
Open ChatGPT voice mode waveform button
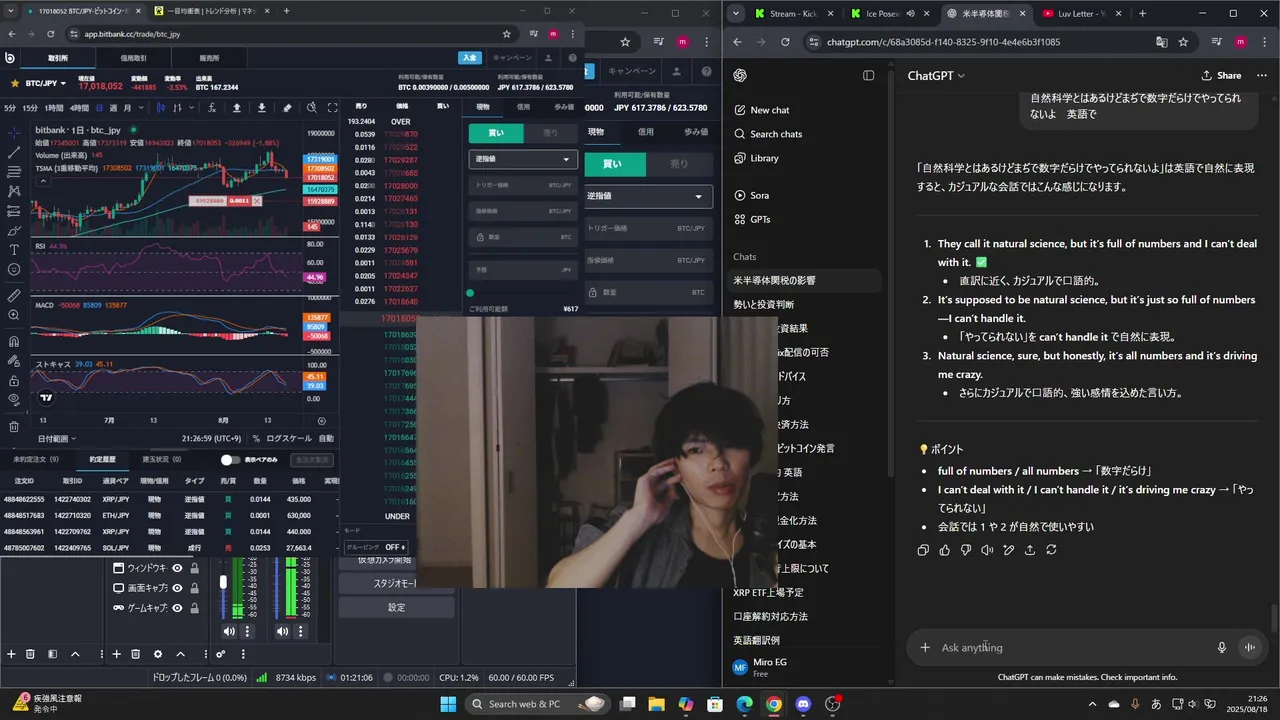click(1250, 647)
